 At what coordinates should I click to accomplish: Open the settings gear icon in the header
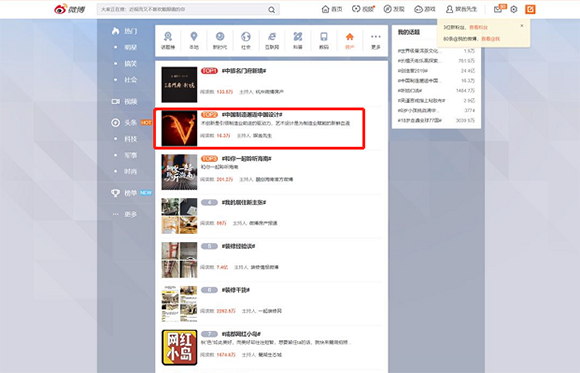pyautogui.click(x=514, y=9)
